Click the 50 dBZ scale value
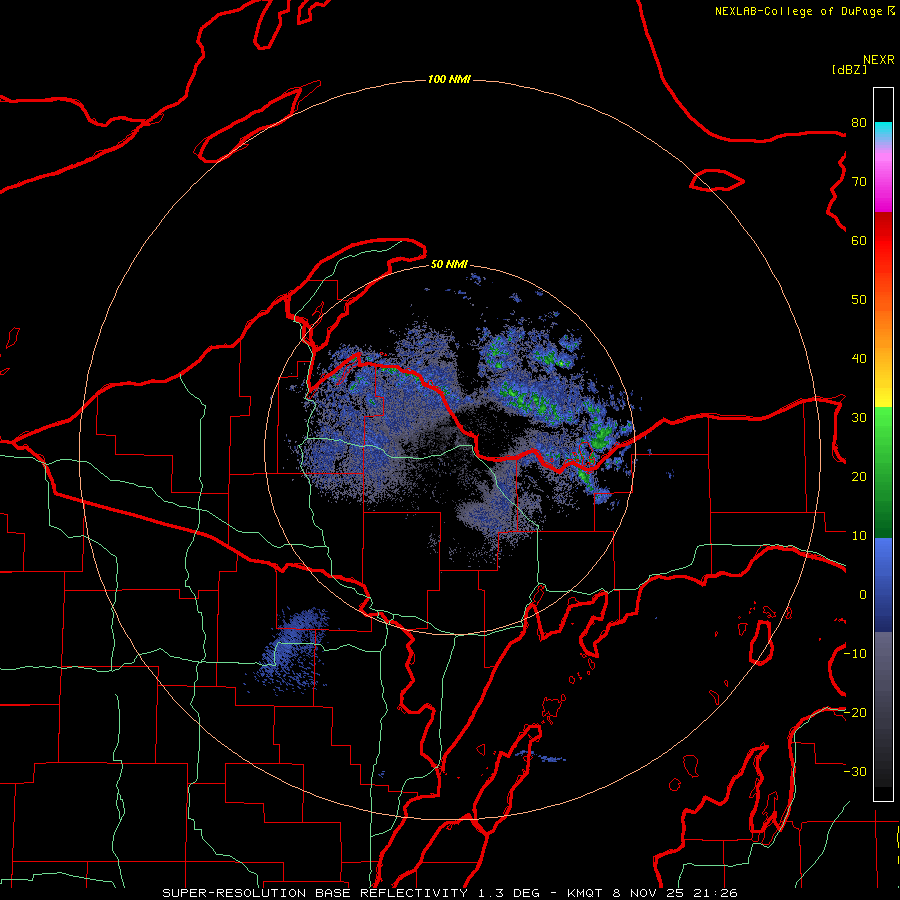The image size is (900, 900). pos(859,300)
